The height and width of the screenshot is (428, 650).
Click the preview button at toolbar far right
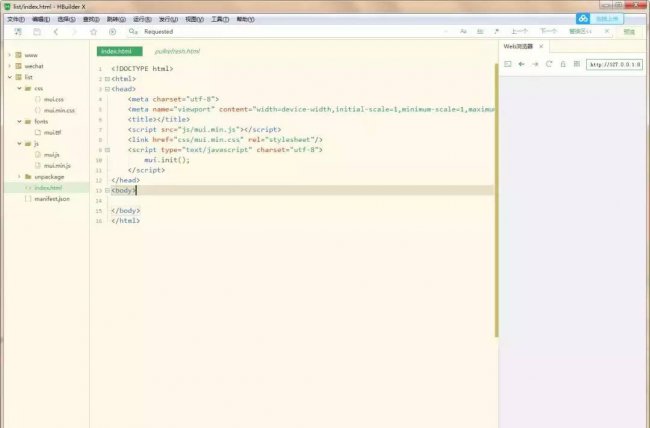(x=629, y=32)
